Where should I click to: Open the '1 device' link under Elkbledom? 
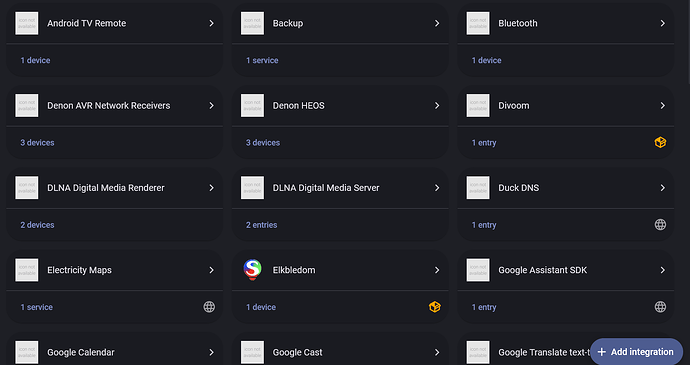click(261, 307)
